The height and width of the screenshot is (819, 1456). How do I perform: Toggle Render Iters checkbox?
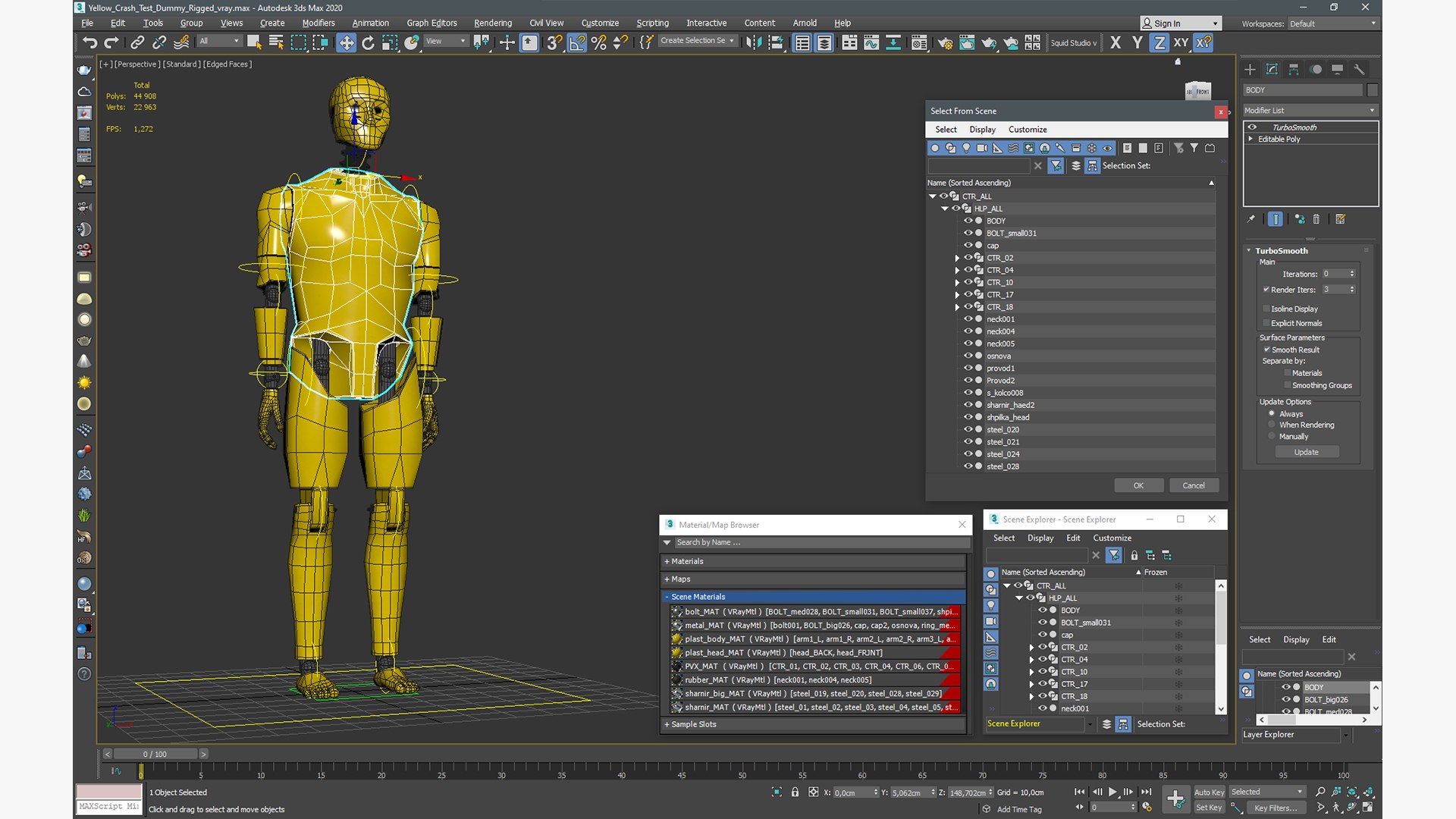click(1266, 290)
